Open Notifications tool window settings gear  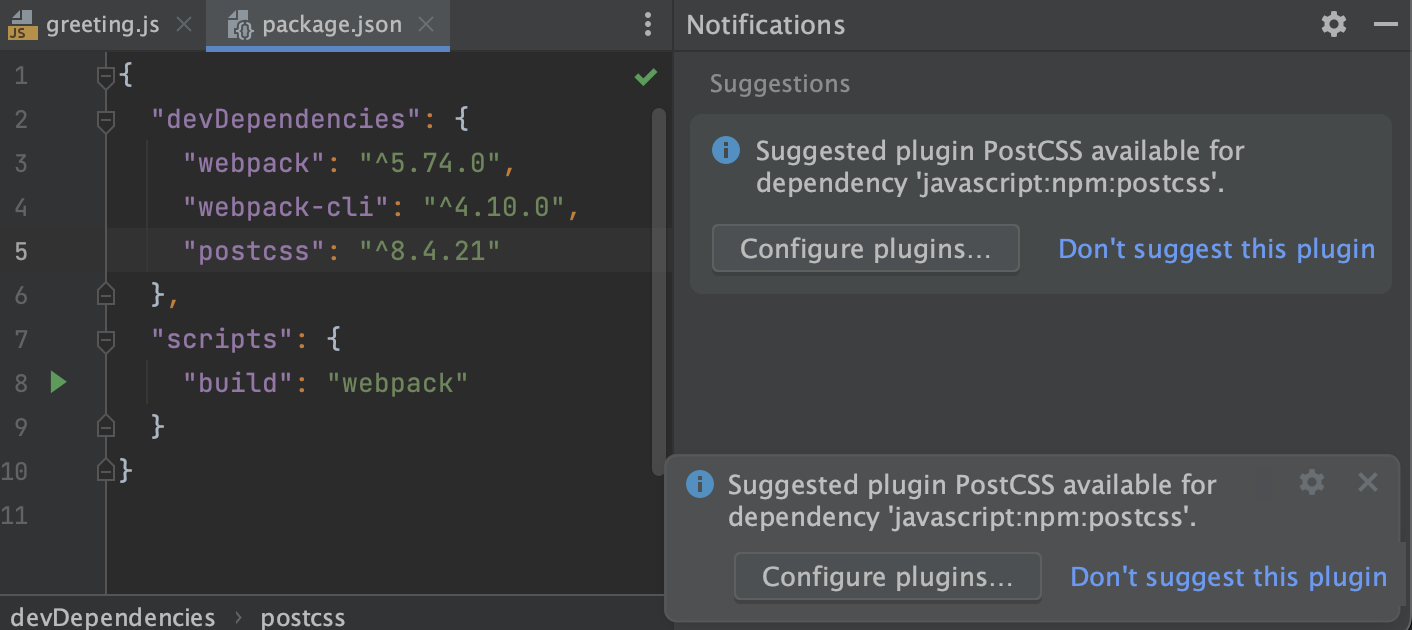pos(1333,24)
